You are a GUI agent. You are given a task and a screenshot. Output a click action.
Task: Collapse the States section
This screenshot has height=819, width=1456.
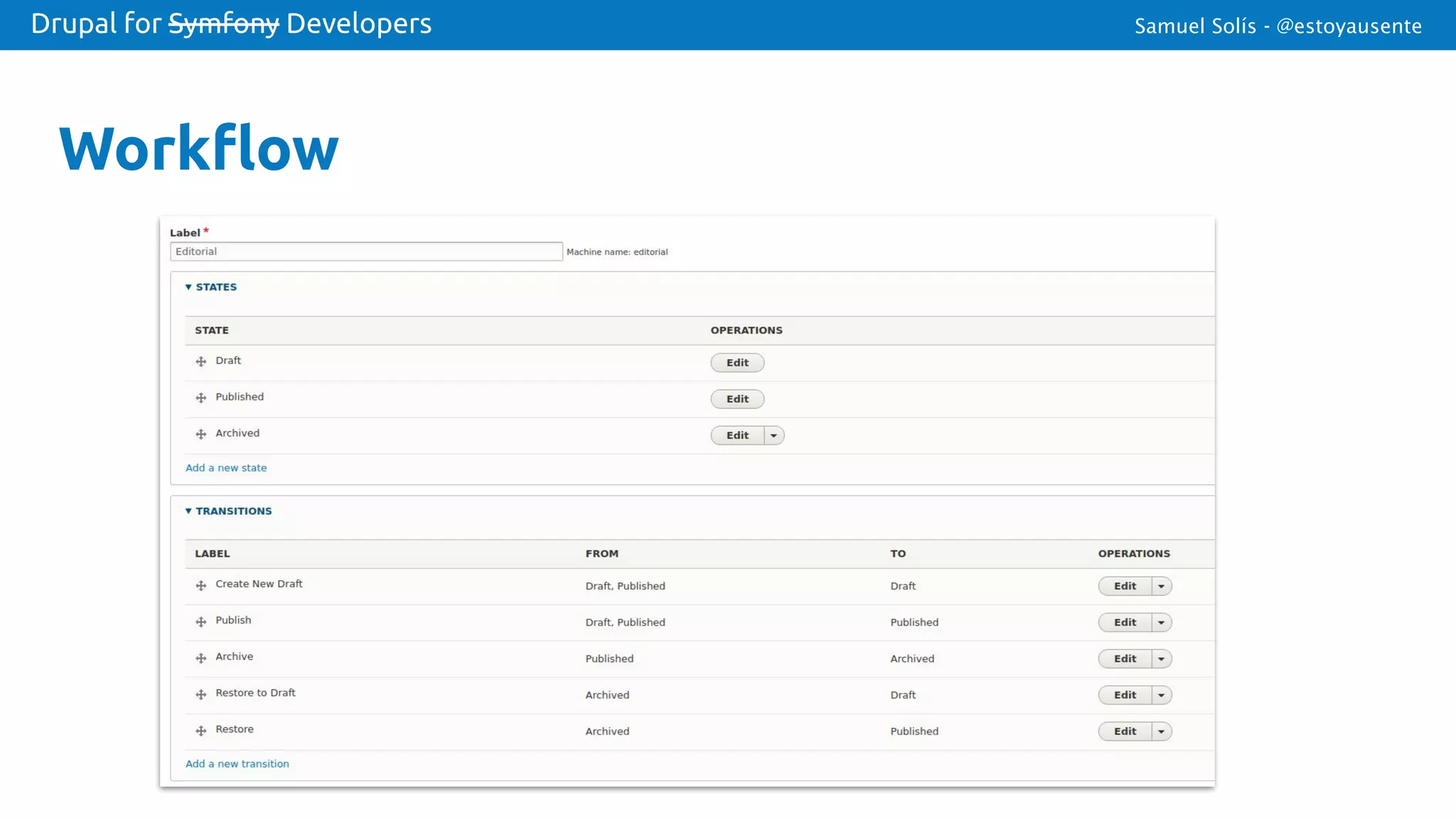point(210,287)
